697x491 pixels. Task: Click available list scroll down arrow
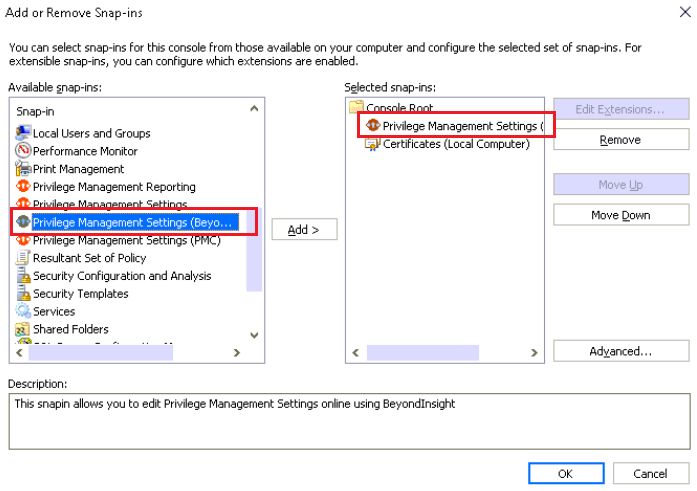[x=254, y=335]
